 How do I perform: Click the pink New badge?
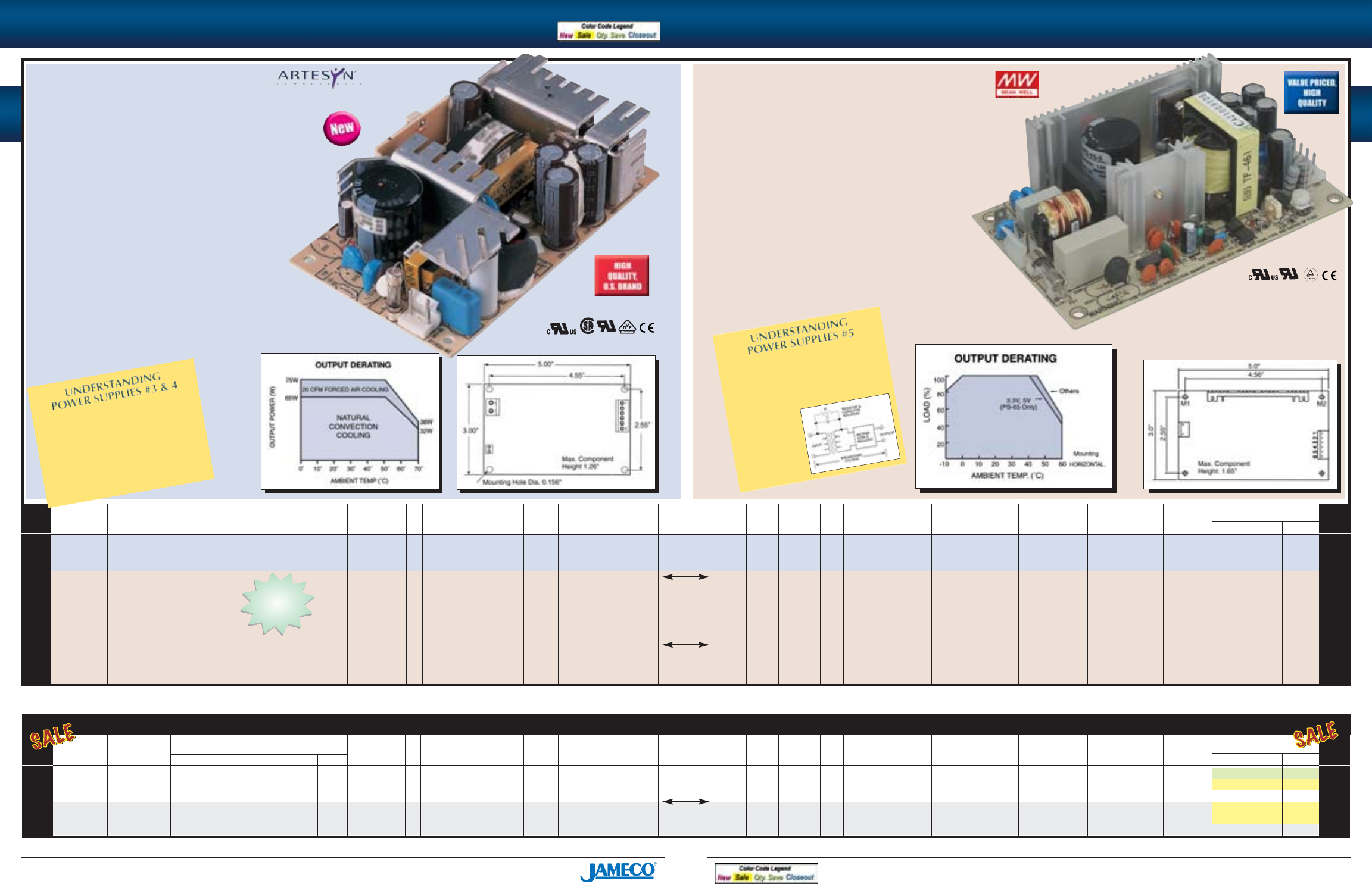[342, 128]
